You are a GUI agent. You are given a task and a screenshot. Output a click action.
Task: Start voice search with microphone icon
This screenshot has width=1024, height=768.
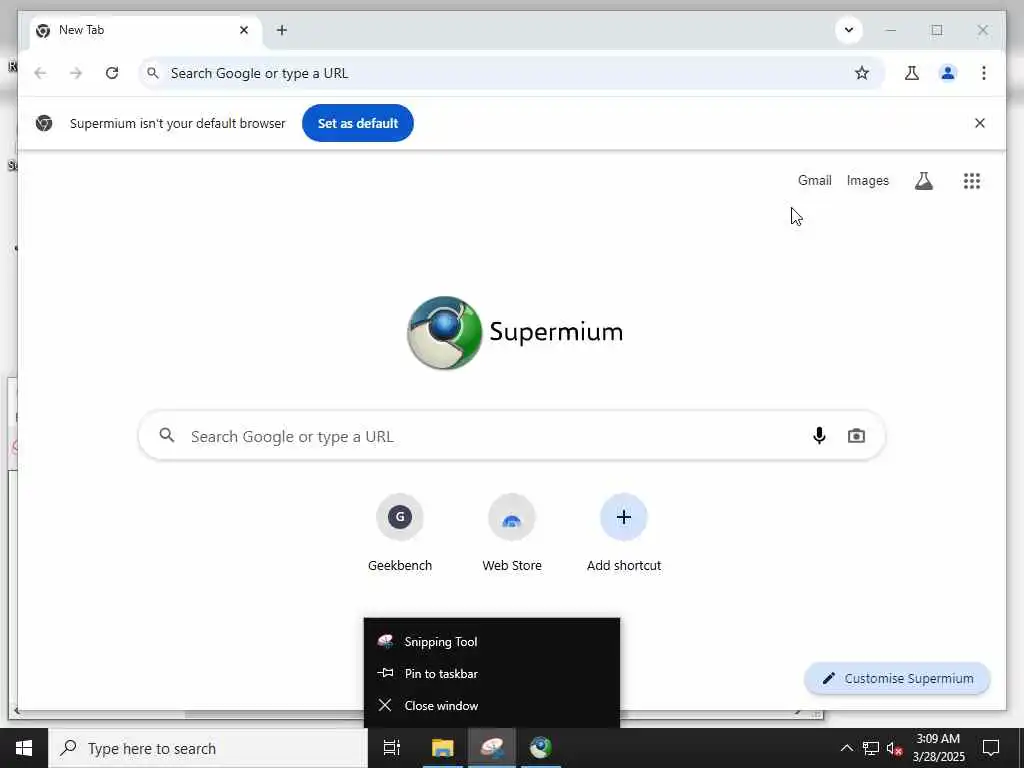(x=819, y=436)
